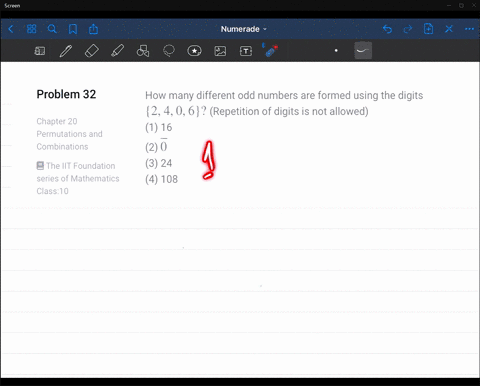The image size is (480, 386).
Task: Go back with the left arrow icon
Action: pos(11,29)
